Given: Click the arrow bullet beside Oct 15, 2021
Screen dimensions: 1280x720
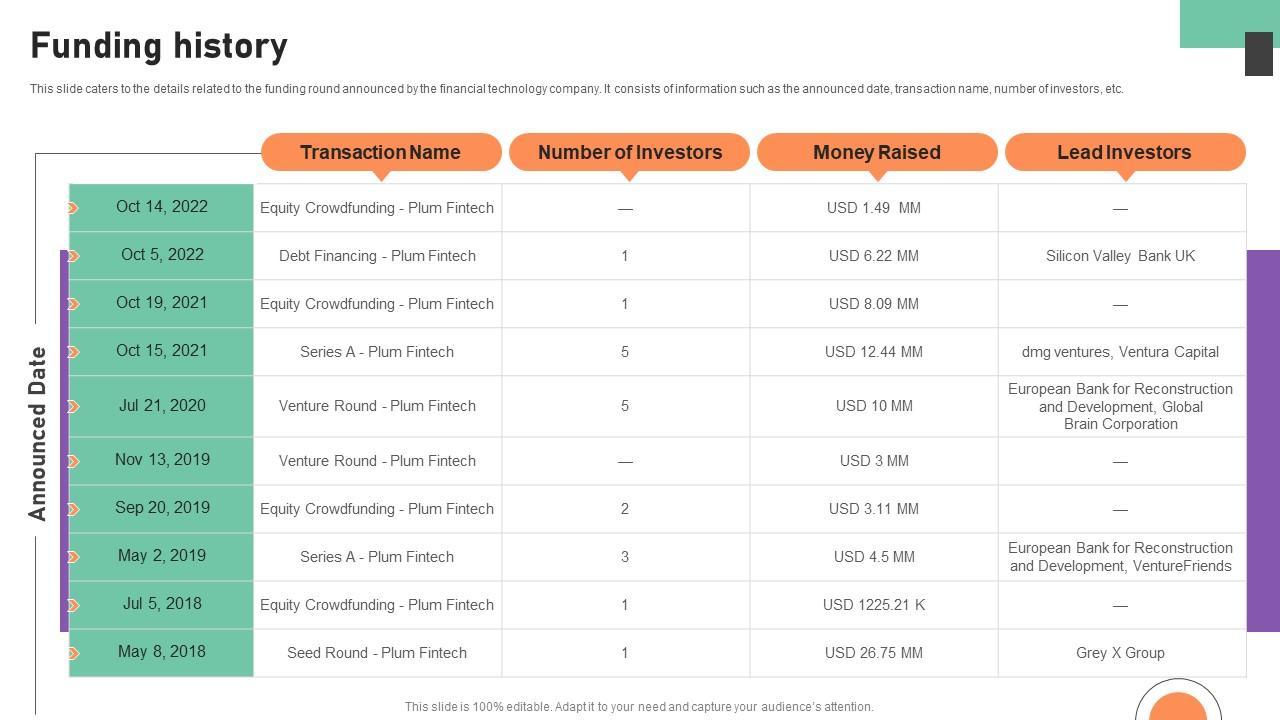Looking at the screenshot, I should click(73, 352).
